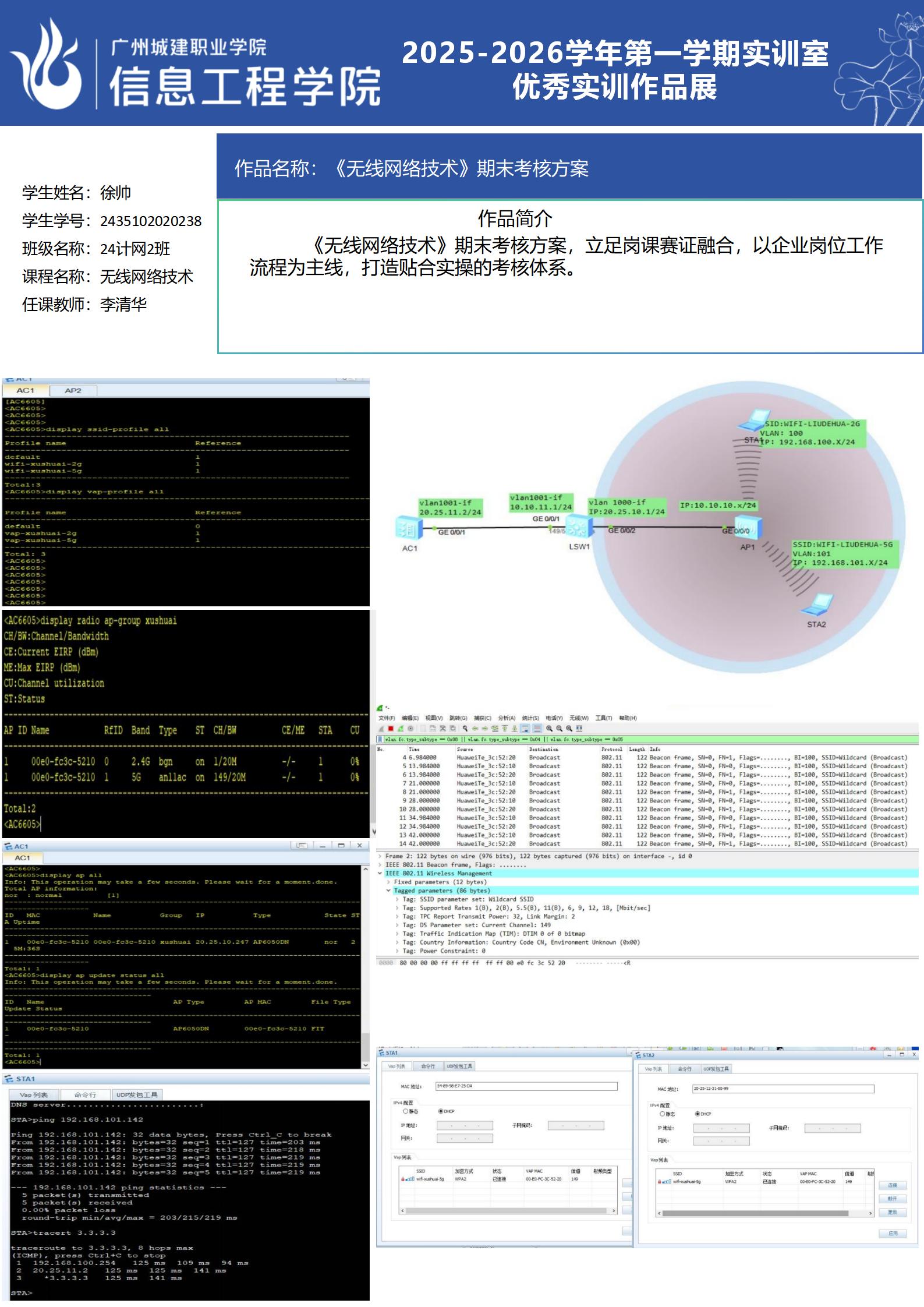Viewport: 924px width, 1307px height.
Task: Select the DHCP radio button in STA1
Action: pyautogui.click(x=441, y=1111)
